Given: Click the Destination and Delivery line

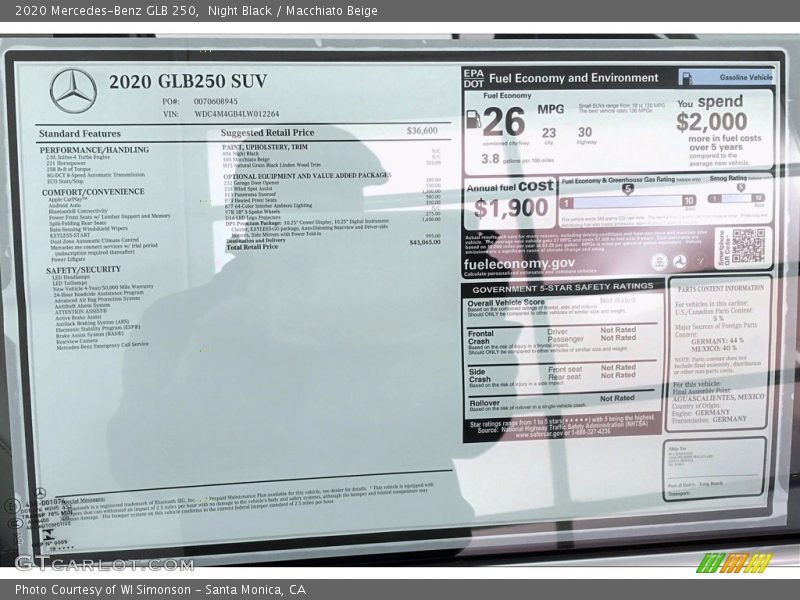Looking at the screenshot, I should click(x=256, y=240).
